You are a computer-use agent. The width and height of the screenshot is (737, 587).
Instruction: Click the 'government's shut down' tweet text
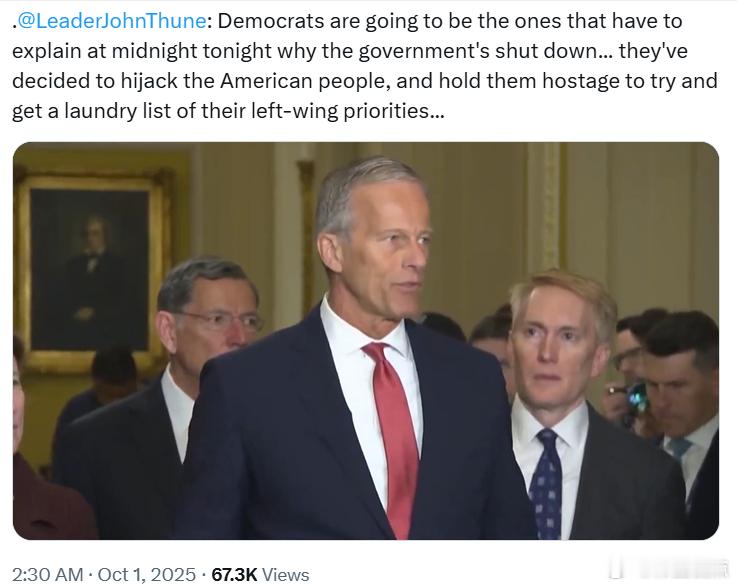478,51
